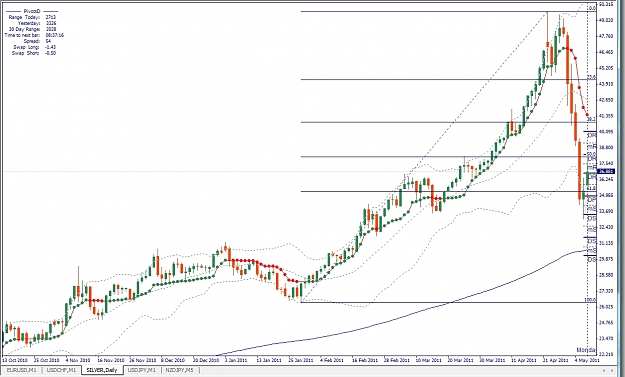Click the 43.910 price scale label
The width and height of the screenshot is (625, 377).
[606, 84]
